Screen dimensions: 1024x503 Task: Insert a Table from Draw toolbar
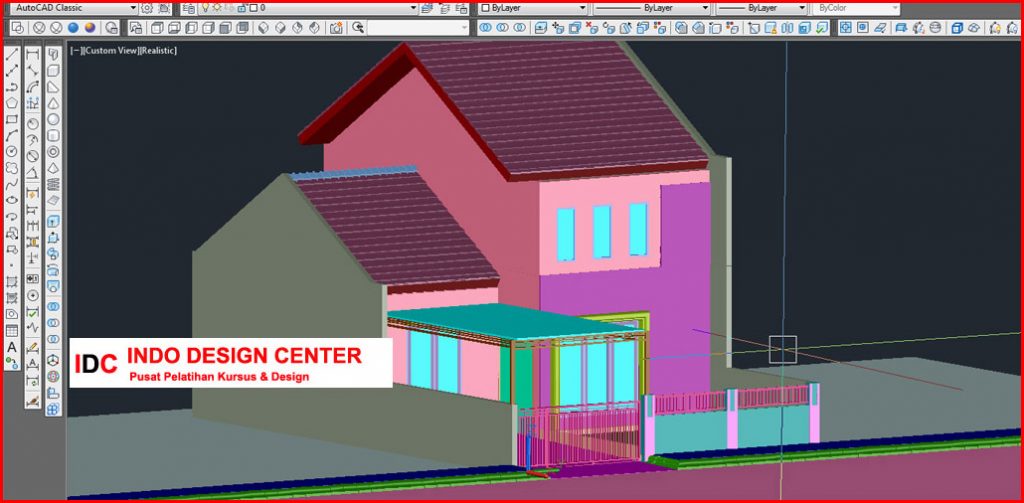12,331
